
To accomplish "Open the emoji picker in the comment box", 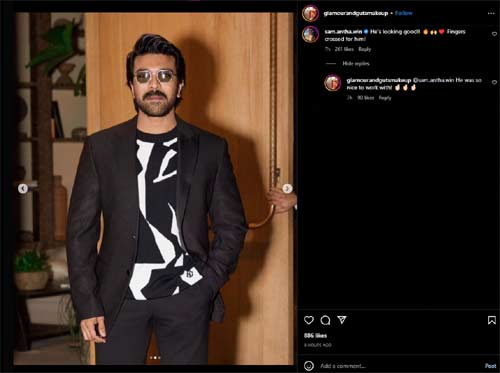I will coord(309,366).
